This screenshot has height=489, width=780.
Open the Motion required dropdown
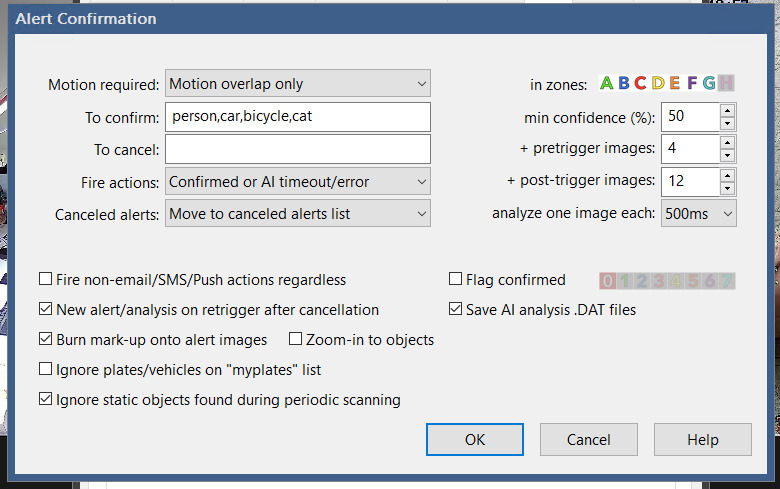[297, 84]
